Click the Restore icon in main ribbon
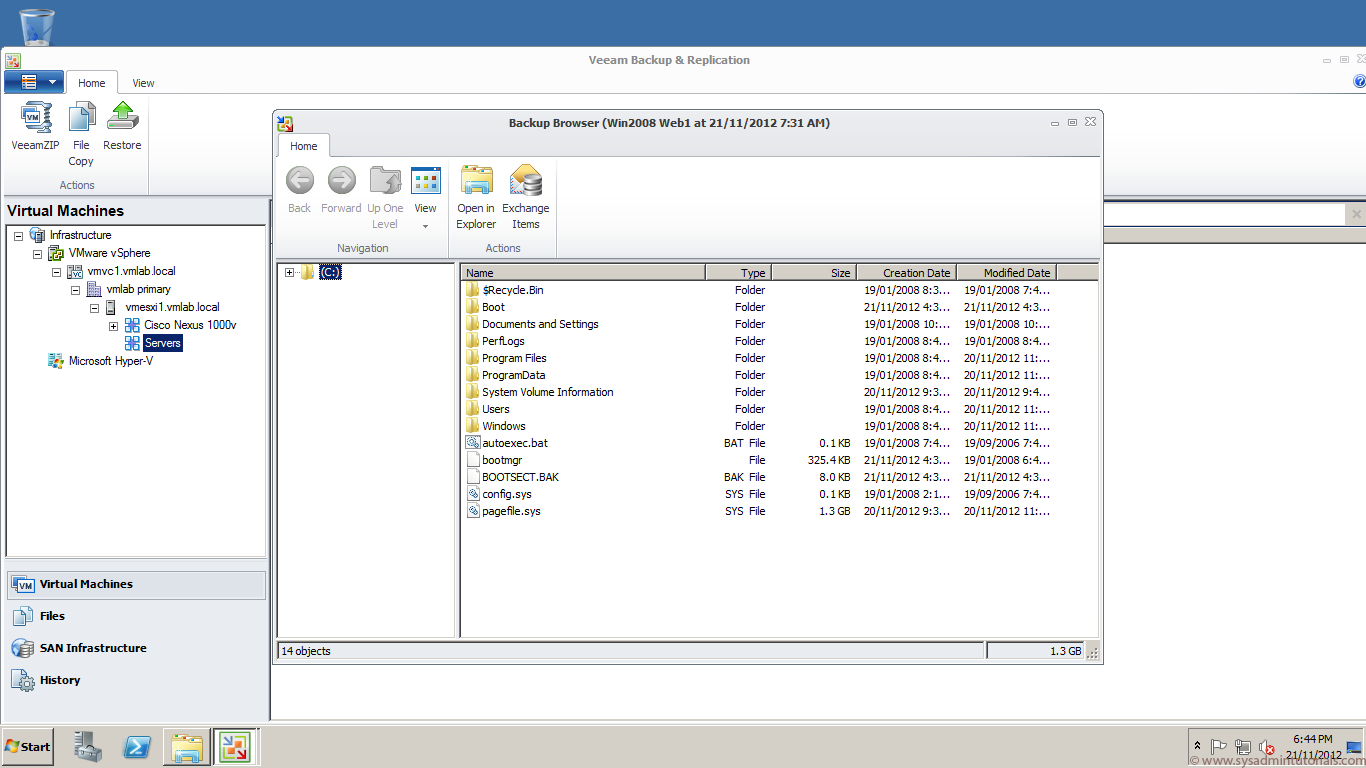Image resolution: width=1366 pixels, height=768 pixels. (122, 126)
